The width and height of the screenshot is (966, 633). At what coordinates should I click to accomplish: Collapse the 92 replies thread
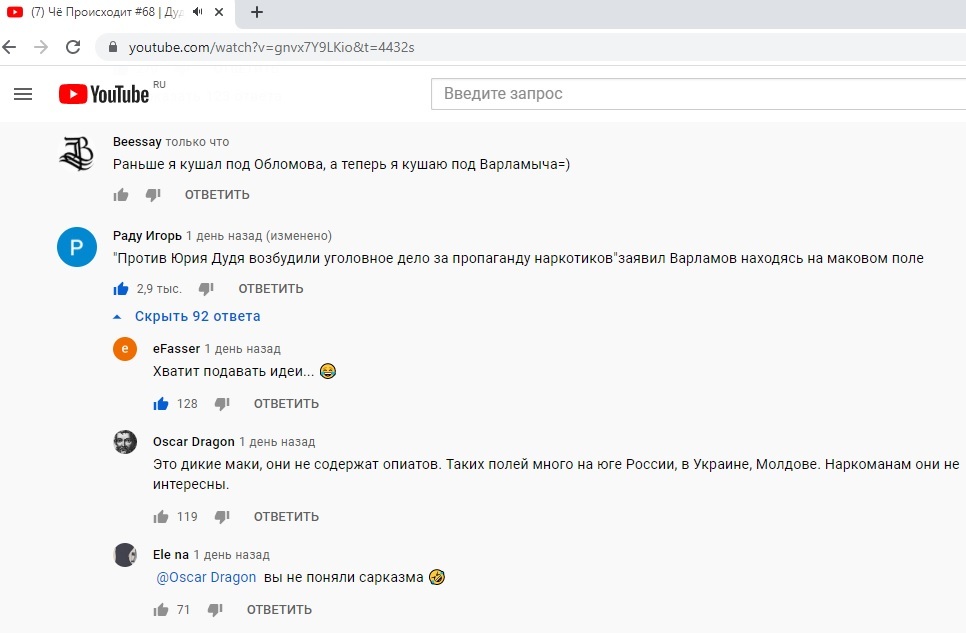[x=188, y=316]
